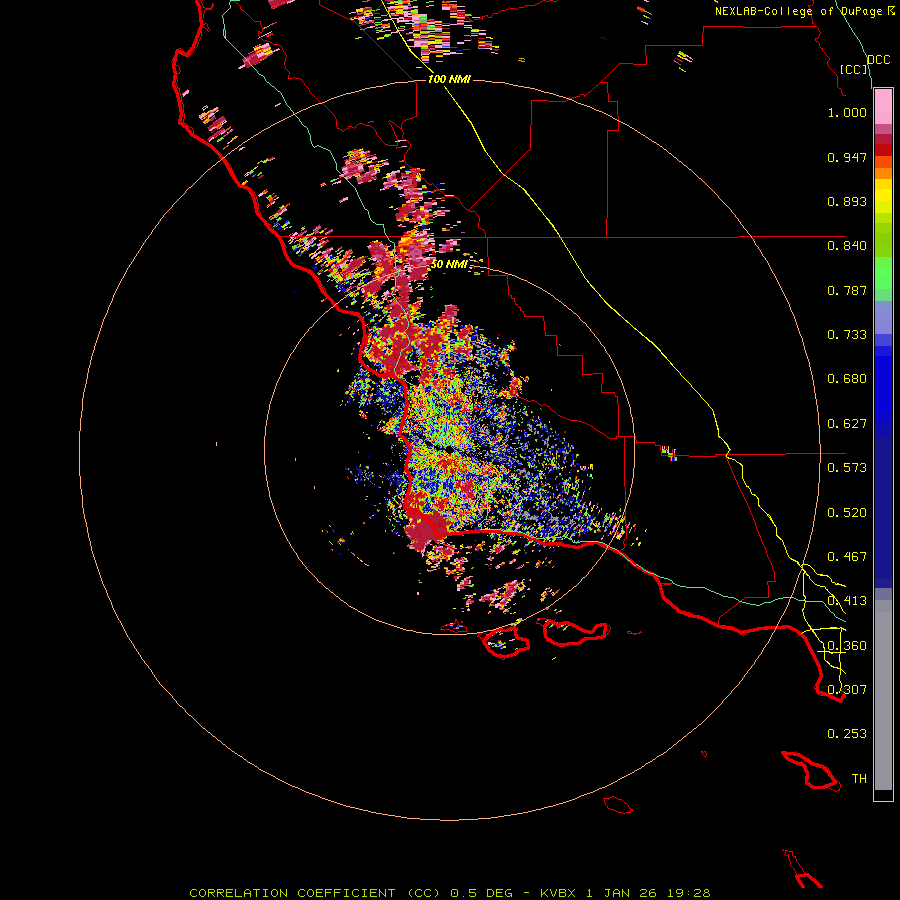Select the 1.000 value on the color scale
This screenshot has width=900, height=900.
pyautogui.click(x=847, y=112)
